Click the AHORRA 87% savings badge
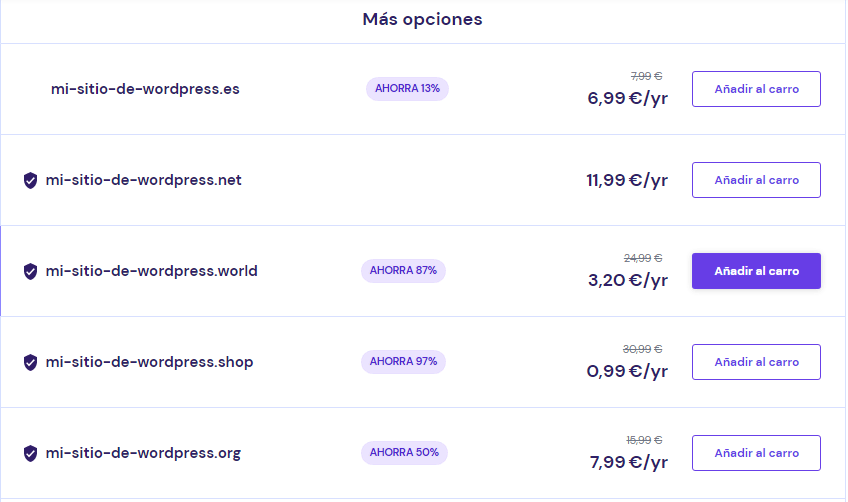This screenshot has width=848, height=502. 403,271
